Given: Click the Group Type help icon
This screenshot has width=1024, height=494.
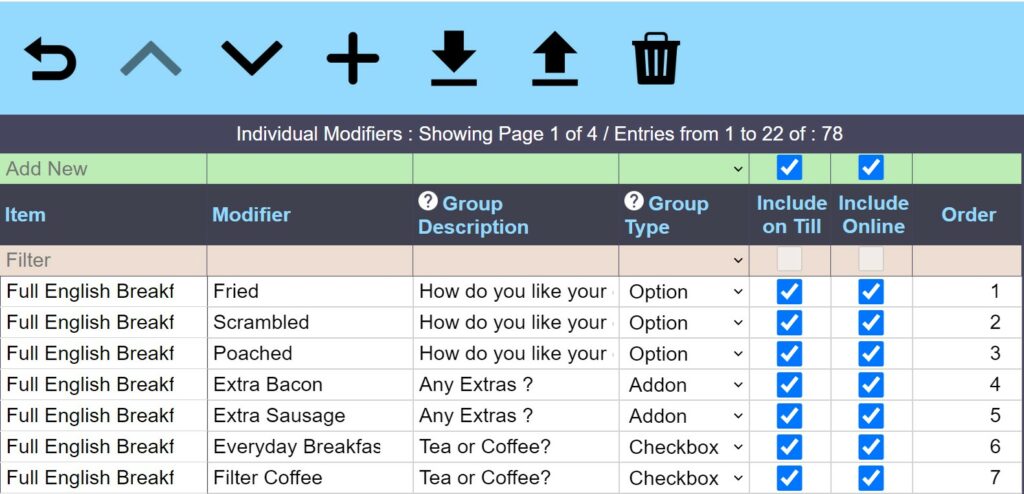Looking at the screenshot, I should tap(633, 203).
